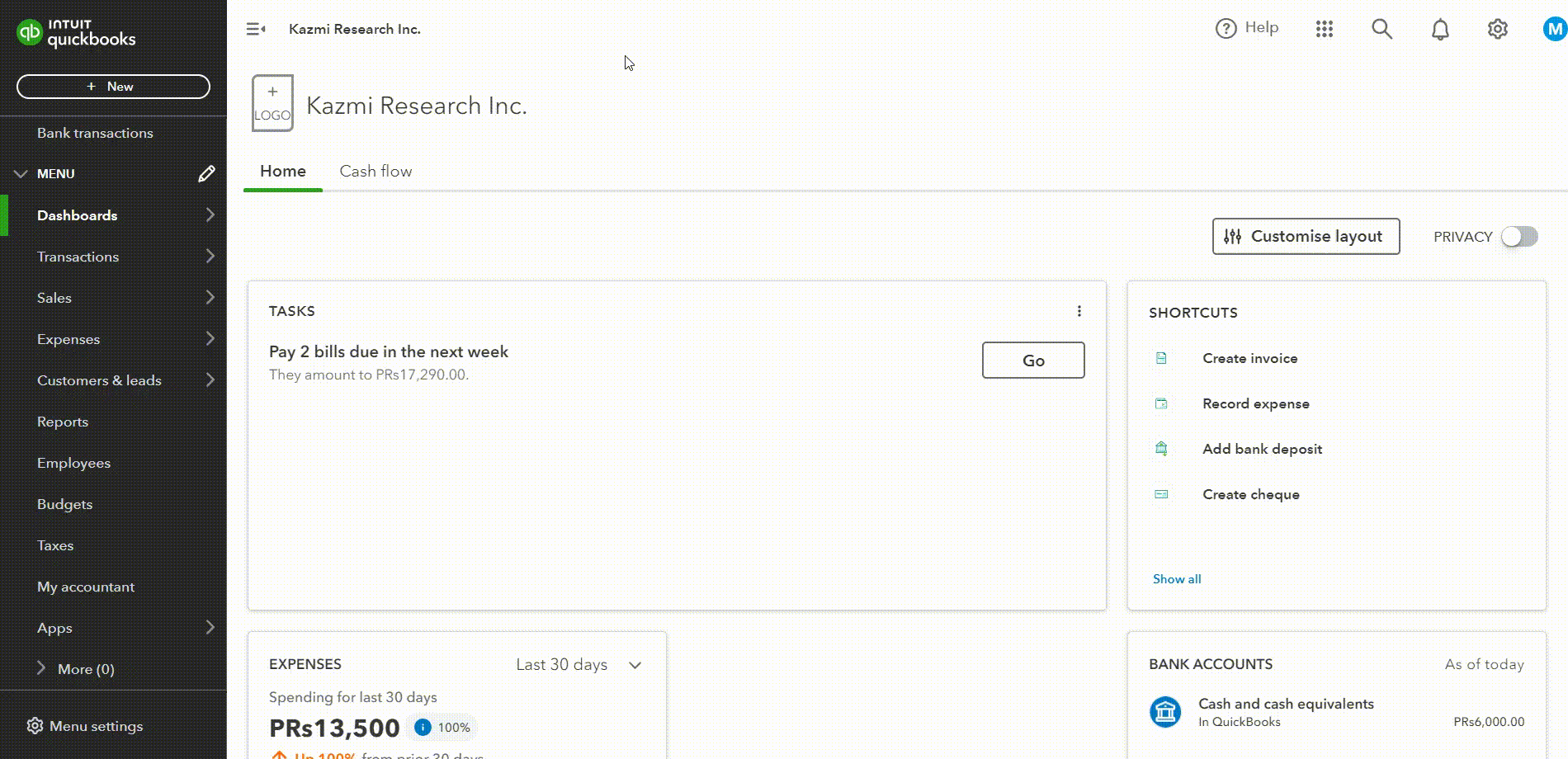Open Taxes in the sidebar
Viewport: 1568px width, 759px height.
tap(55, 545)
